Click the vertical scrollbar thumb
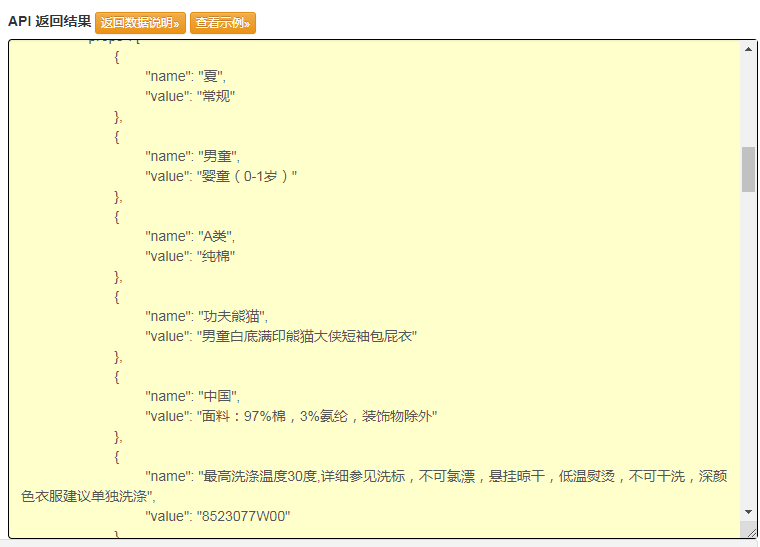 (748, 170)
